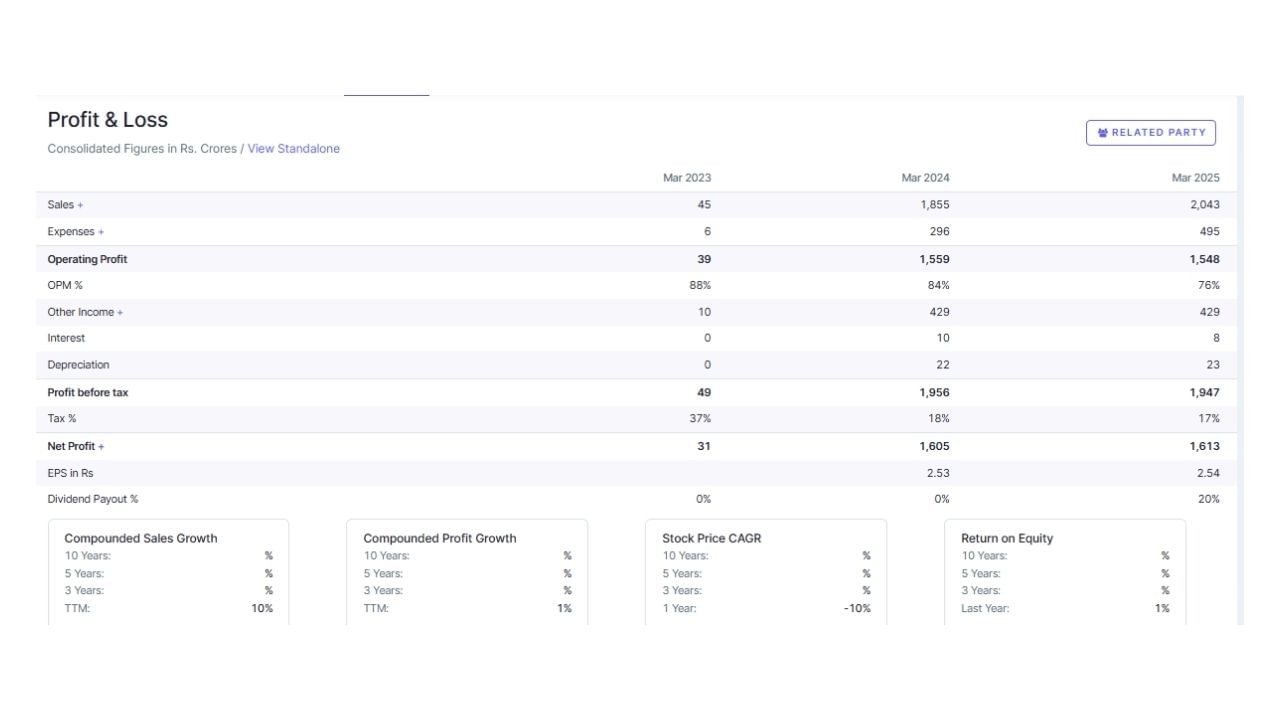Click the Compounded Profit Growth card title

(x=439, y=538)
